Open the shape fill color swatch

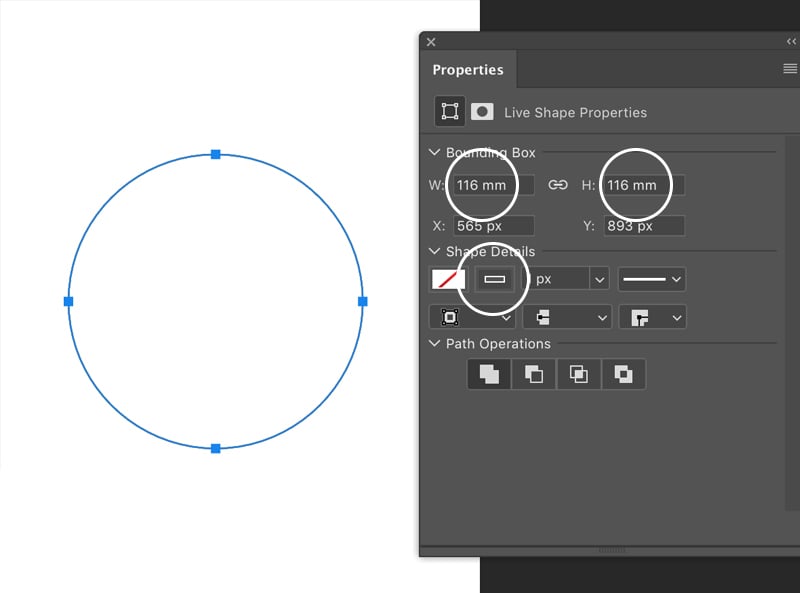tap(448, 279)
